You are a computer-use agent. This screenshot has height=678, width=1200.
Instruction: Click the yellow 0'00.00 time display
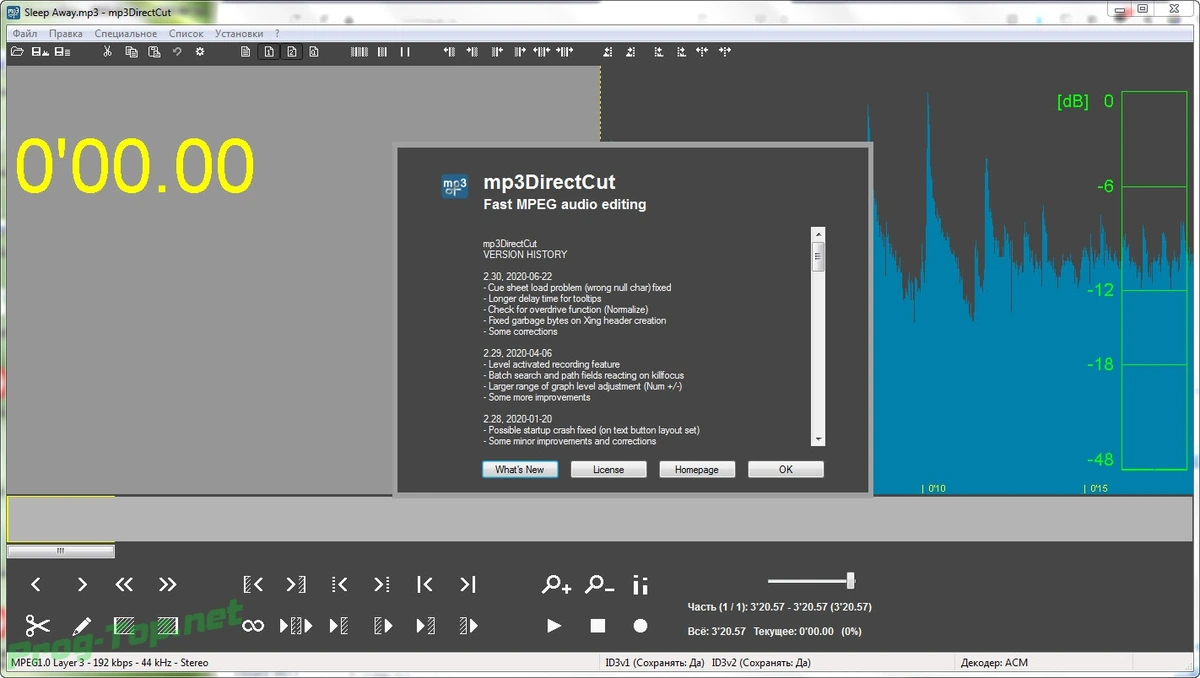[135, 165]
